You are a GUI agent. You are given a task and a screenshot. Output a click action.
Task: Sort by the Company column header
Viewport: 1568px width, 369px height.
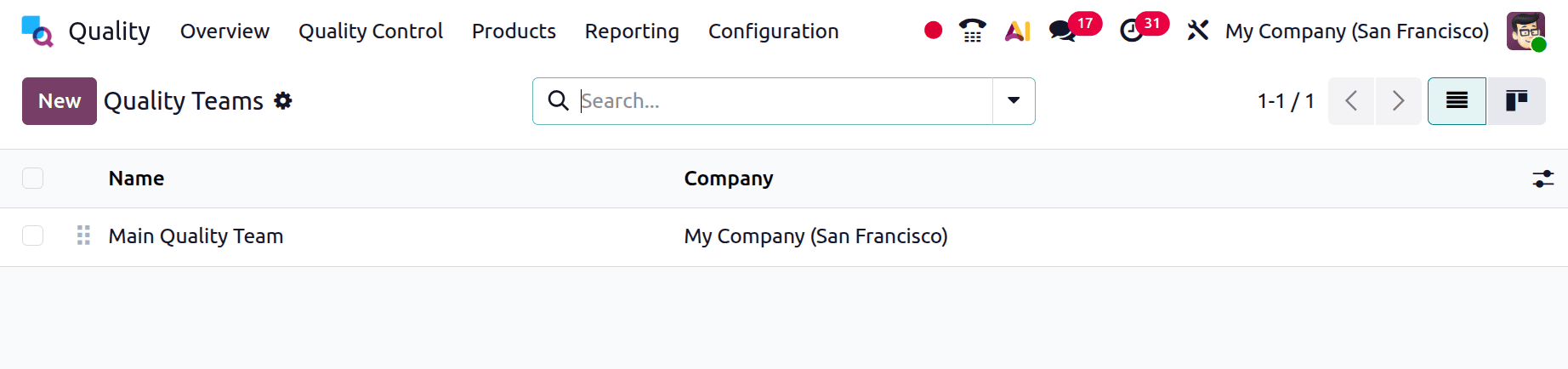[x=729, y=179]
